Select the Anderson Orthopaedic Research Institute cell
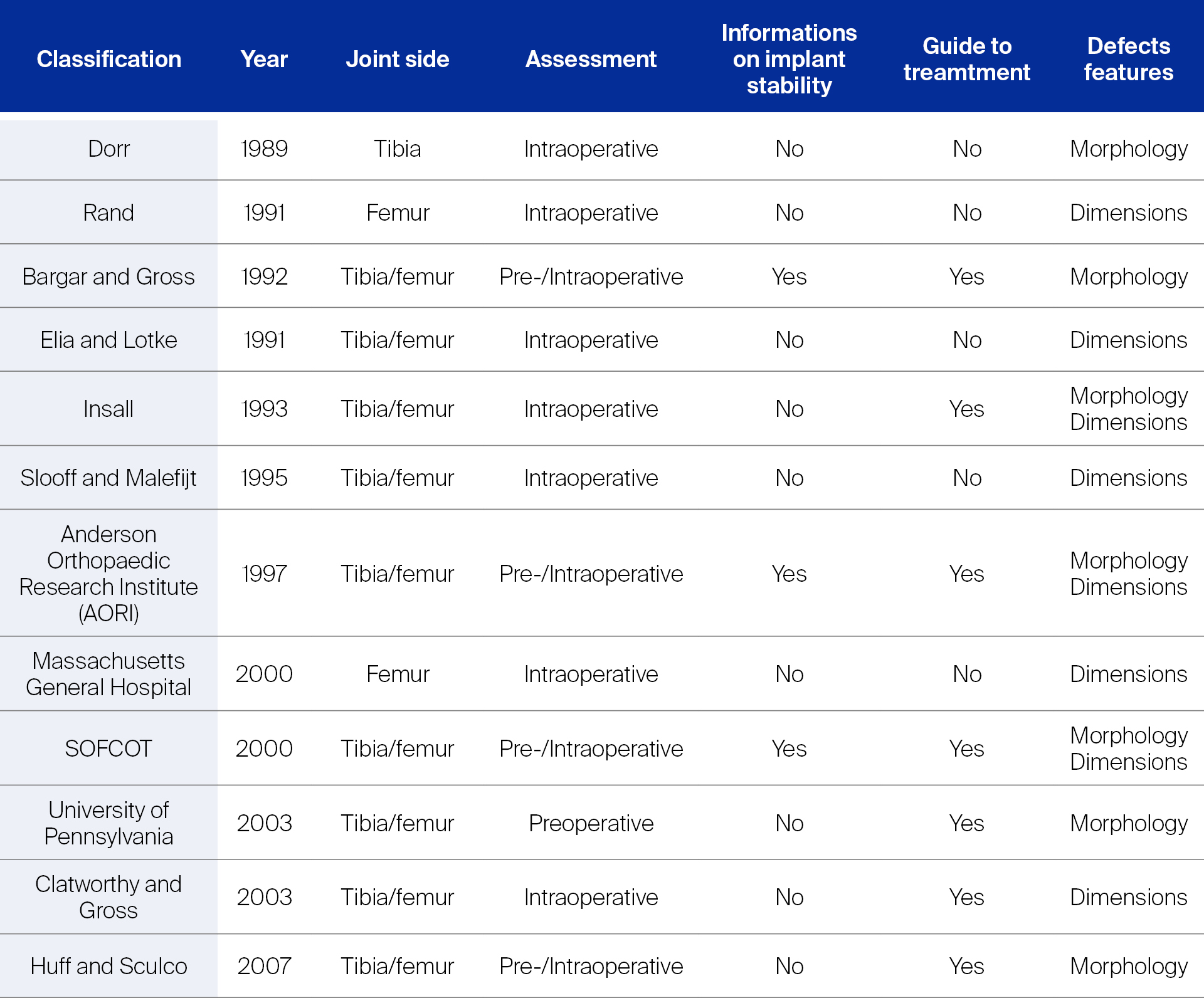The height and width of the screenshot is (998, 1204). pyautogui.click(x=108, y=574)
